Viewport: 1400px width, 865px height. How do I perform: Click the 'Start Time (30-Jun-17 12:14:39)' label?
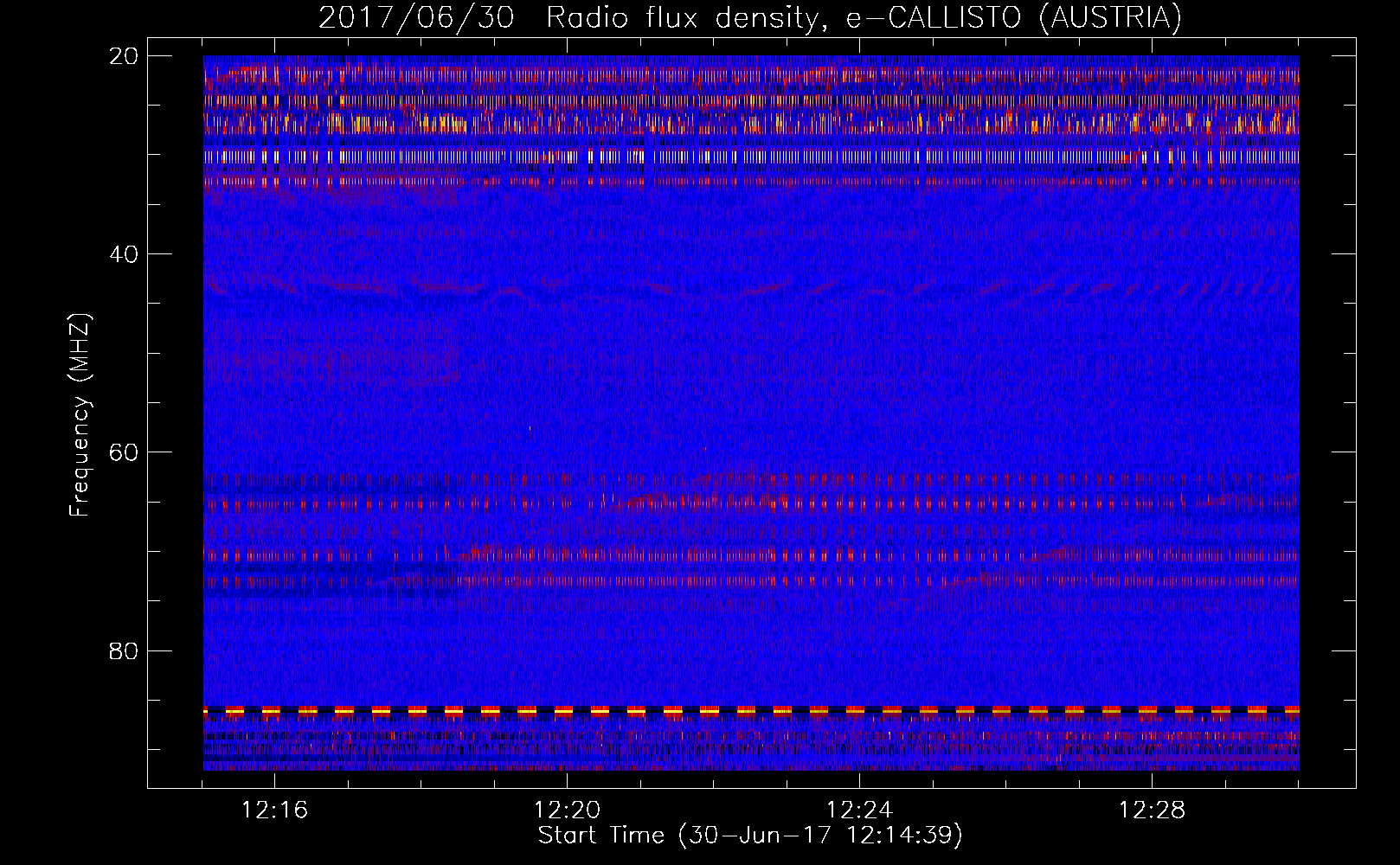point(750,836)
